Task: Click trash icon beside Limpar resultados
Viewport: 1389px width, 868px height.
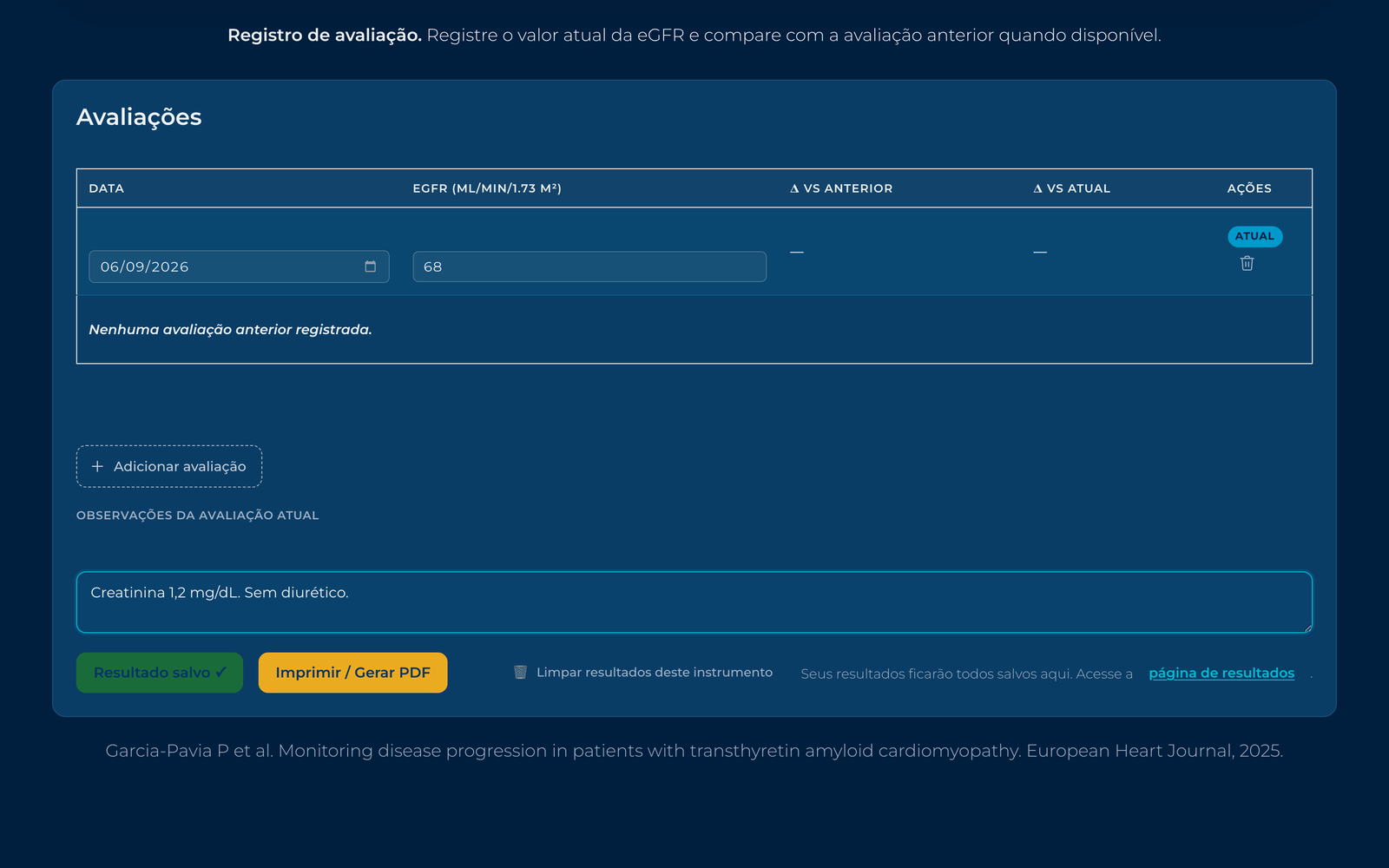Action: coord(521,672)
